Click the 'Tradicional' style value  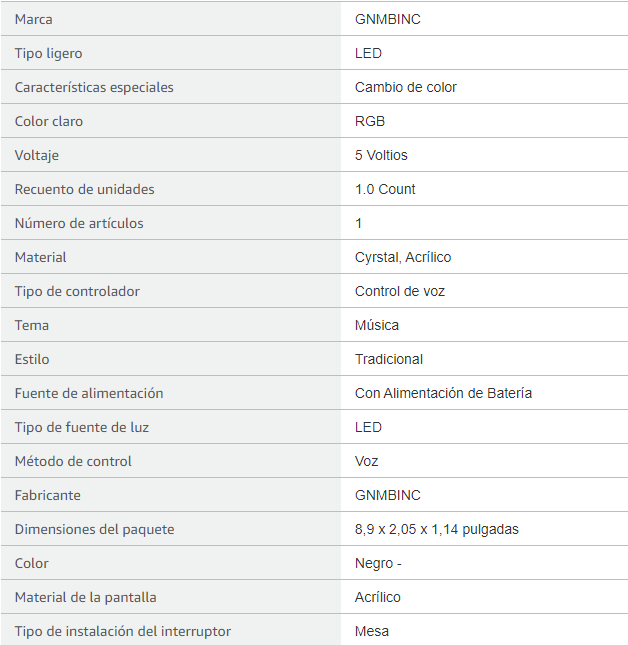tap(389, 359)
